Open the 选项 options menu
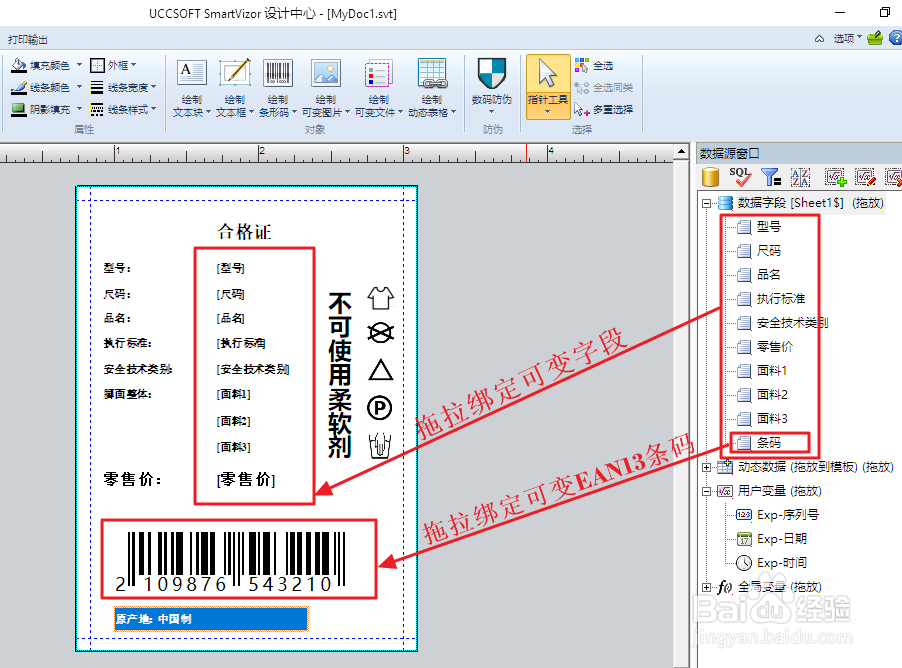Screen dimensions: 902x668 click(x=847, y=39)
